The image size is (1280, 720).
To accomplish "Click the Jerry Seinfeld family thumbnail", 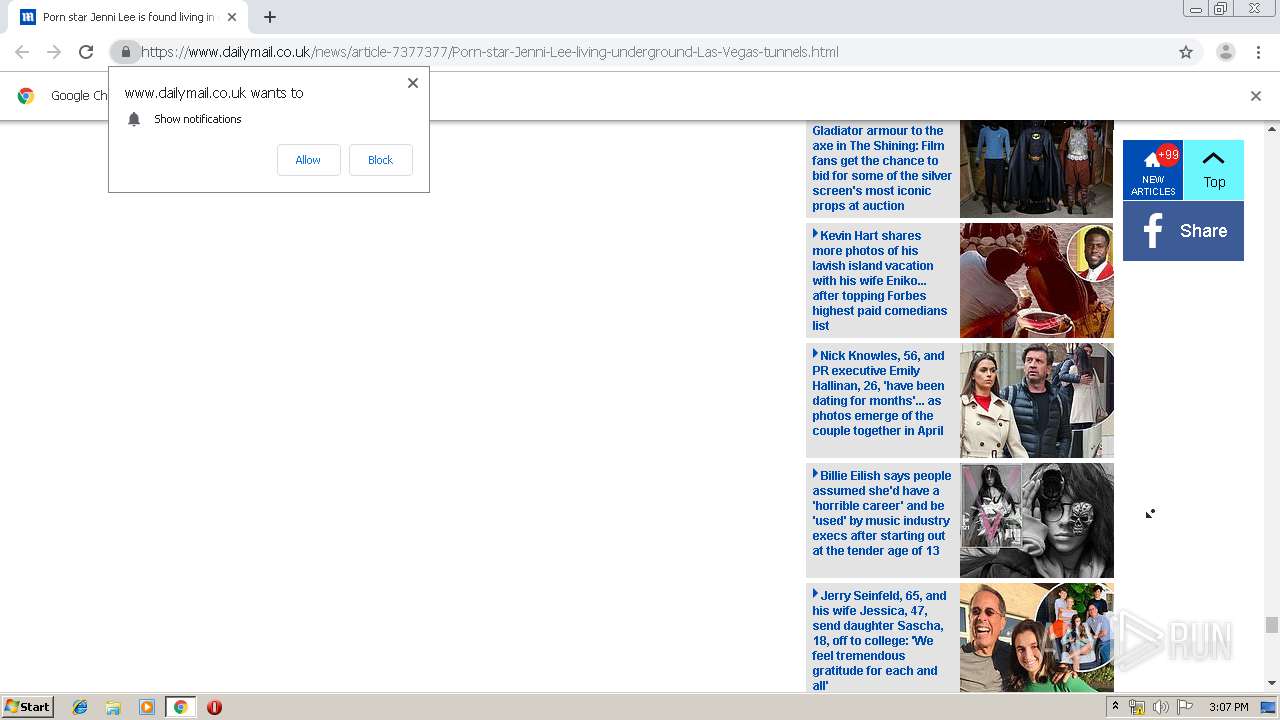I will tap(1036, 637).
